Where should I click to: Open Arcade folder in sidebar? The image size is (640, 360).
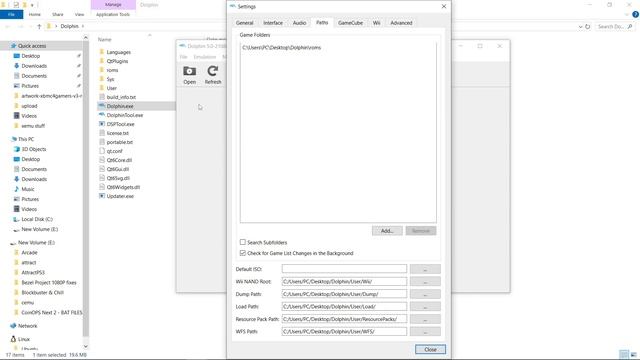click(29, 253)
